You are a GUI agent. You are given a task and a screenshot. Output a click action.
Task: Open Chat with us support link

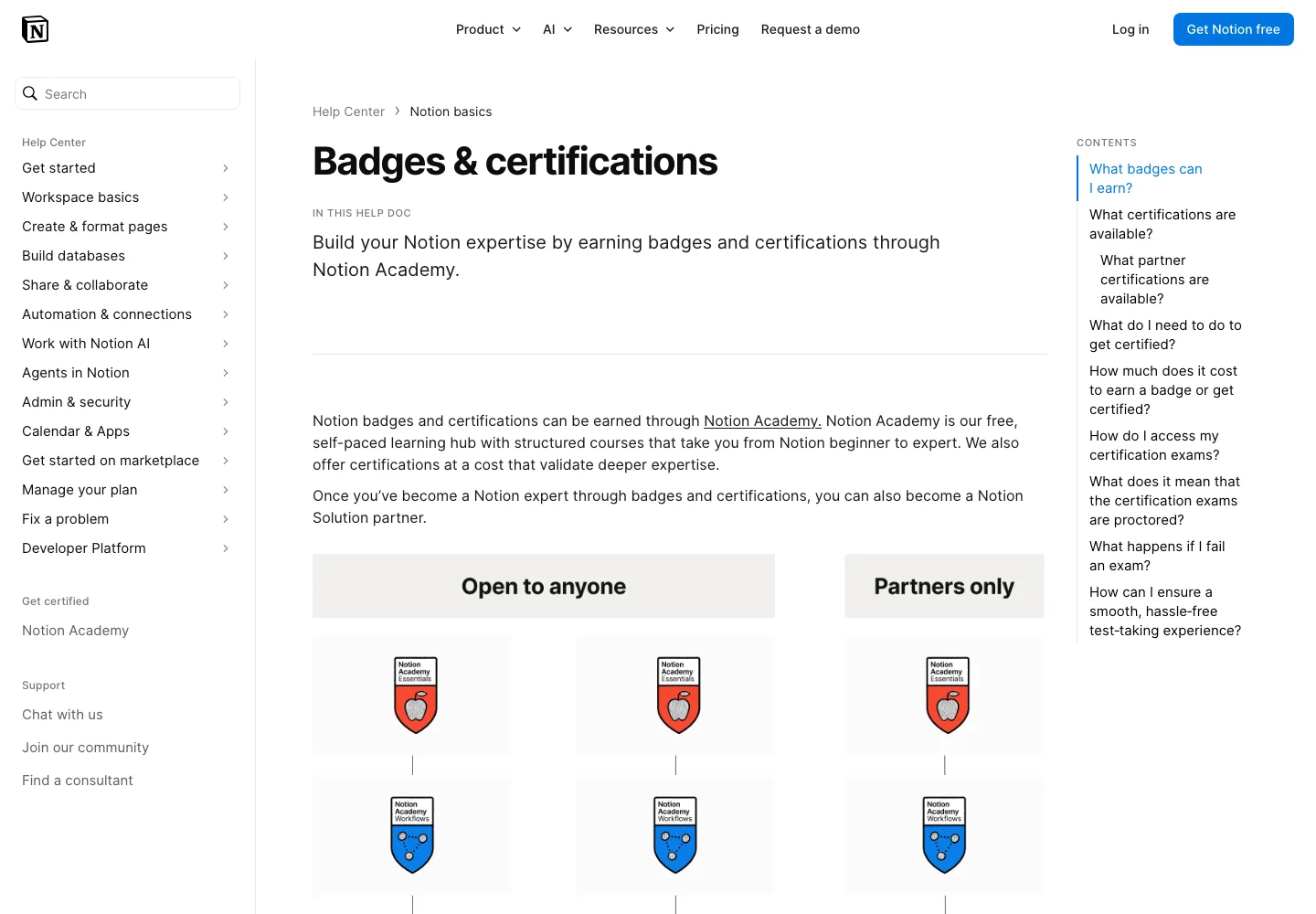click(62, 715)
